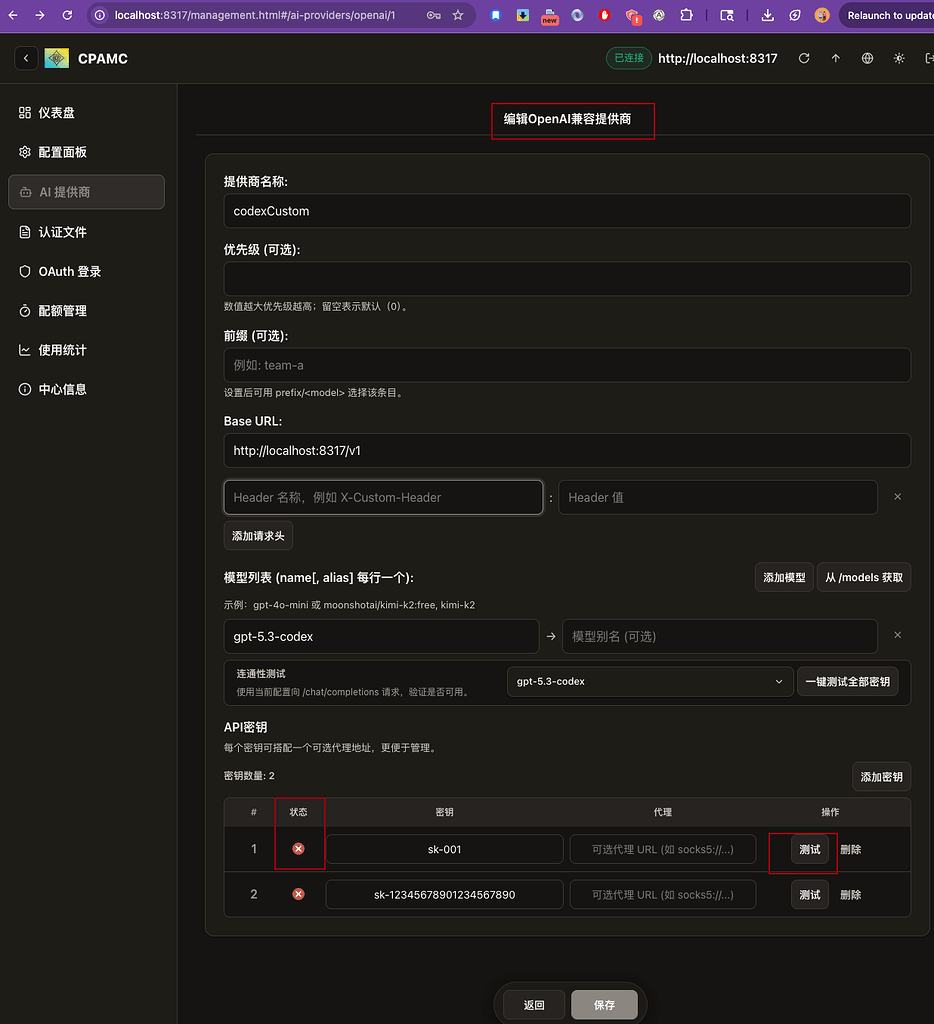Click 测试 for the sk-001 key
The image size is (934, 1024).
click(x=810, y=850)
